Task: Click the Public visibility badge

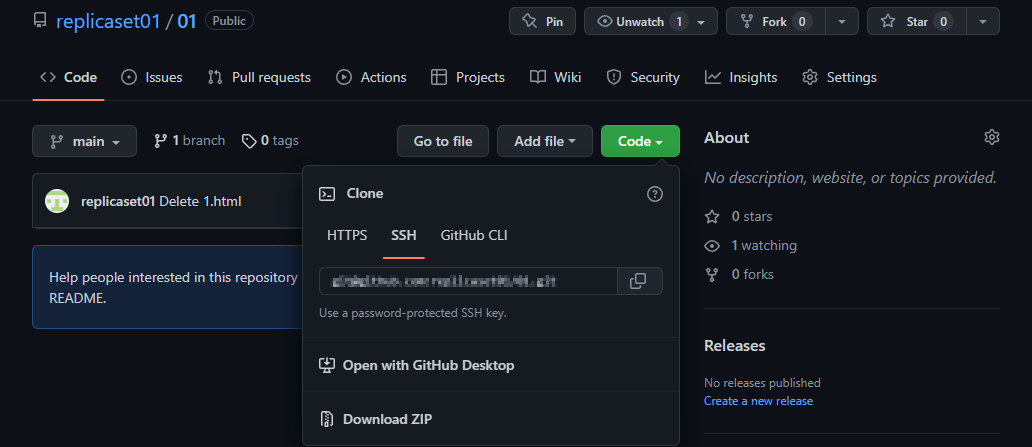Action: click(x=229, y=21)
